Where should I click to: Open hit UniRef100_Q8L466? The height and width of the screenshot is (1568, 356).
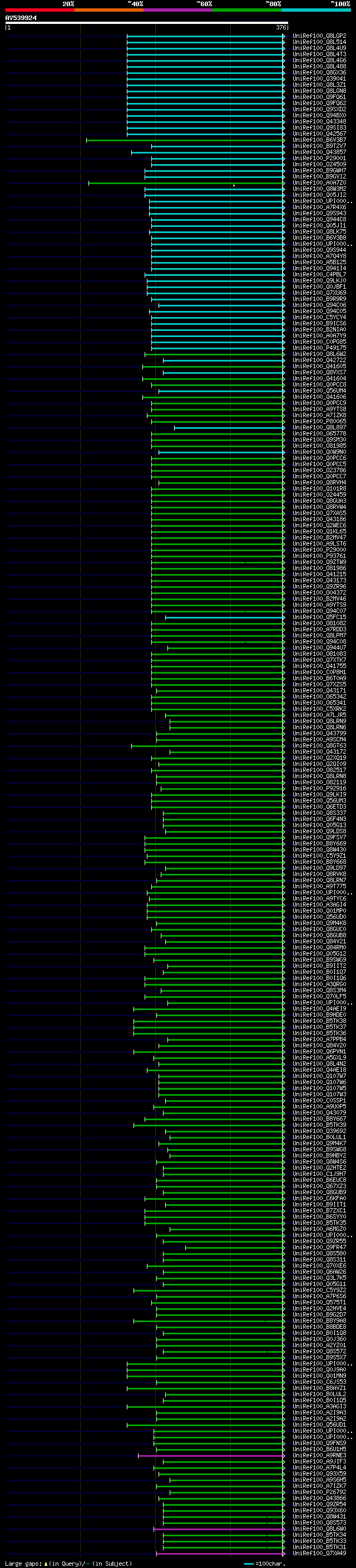coord(319,60)
